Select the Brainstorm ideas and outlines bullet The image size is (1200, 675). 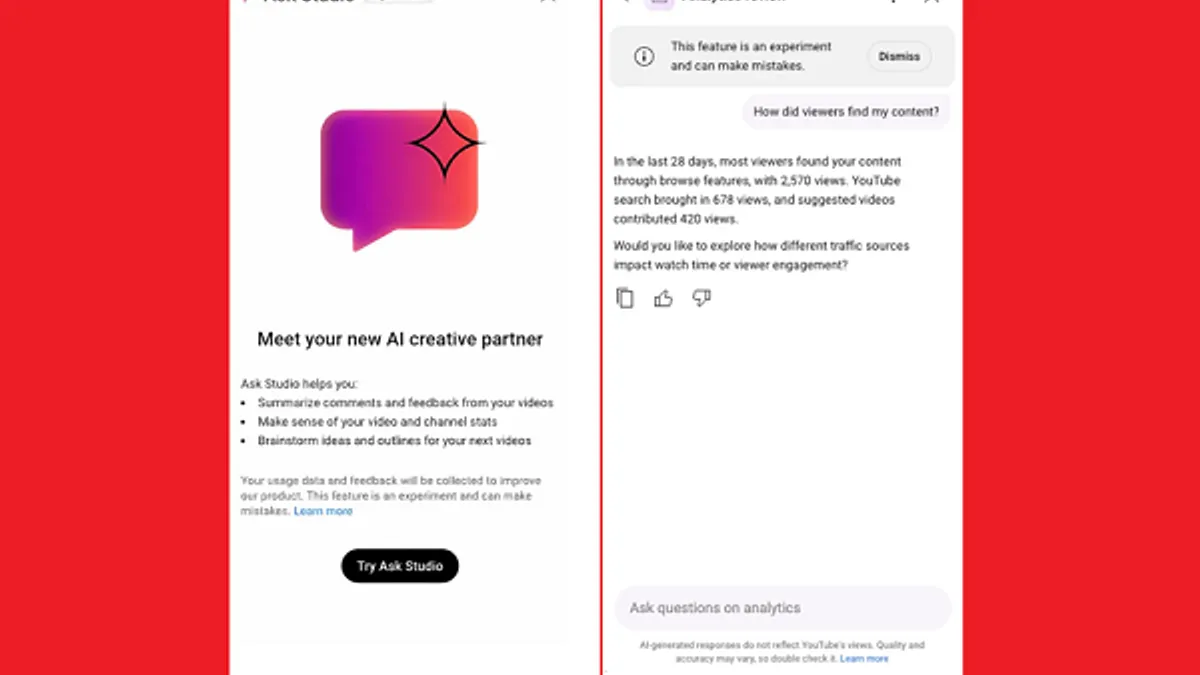(394, 441)
